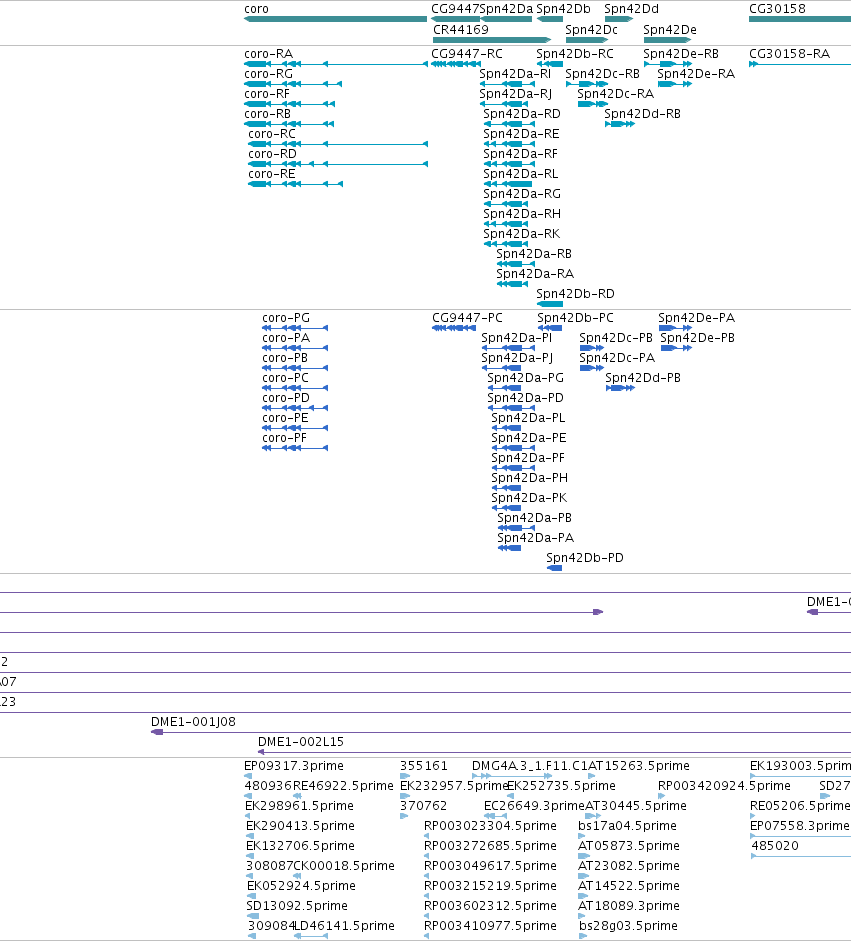Select the Spn42Dd gene label
The image size is (851, 941).
[x=631, y=8]
